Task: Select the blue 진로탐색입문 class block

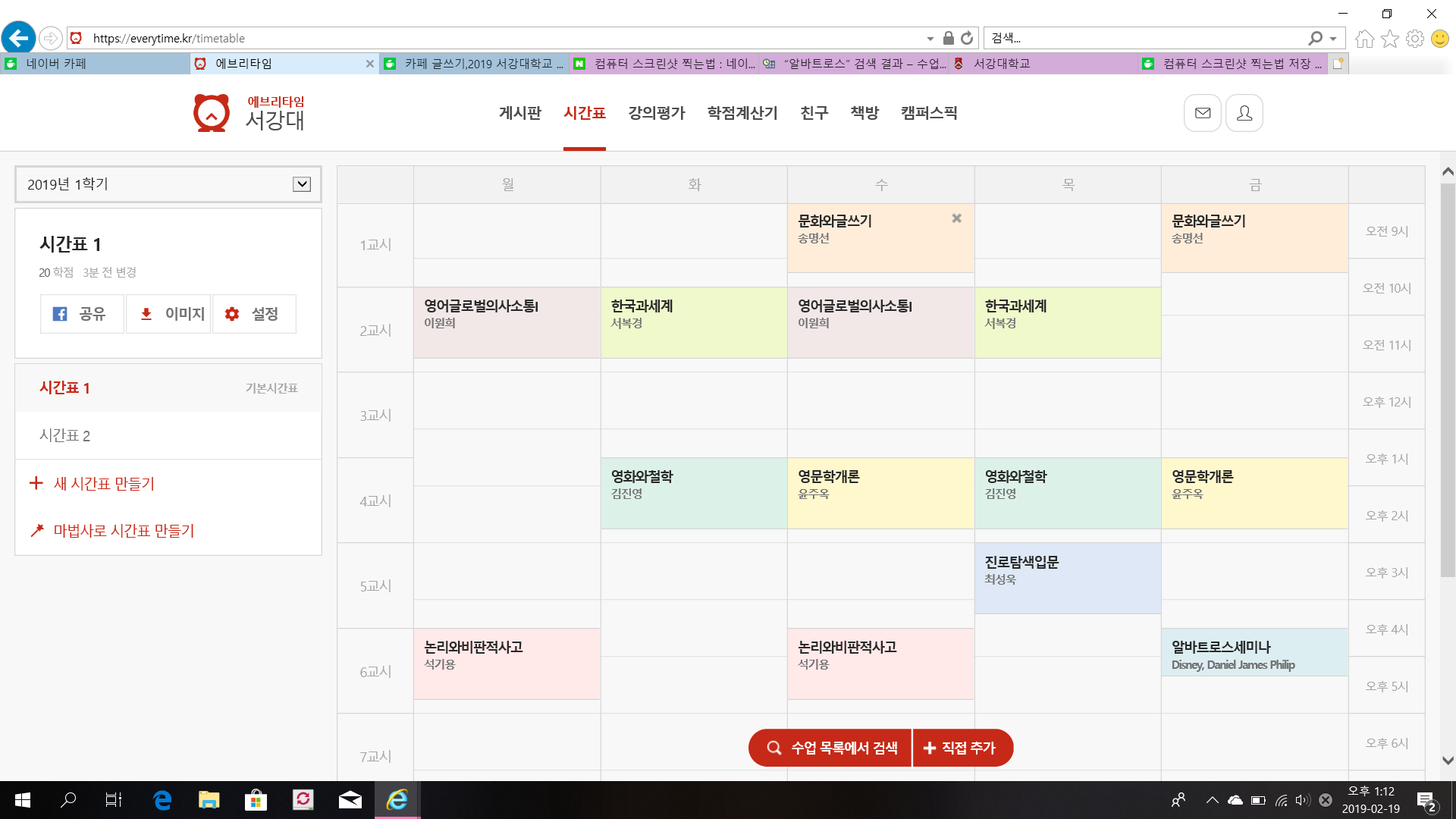Action: [1067, 578]
